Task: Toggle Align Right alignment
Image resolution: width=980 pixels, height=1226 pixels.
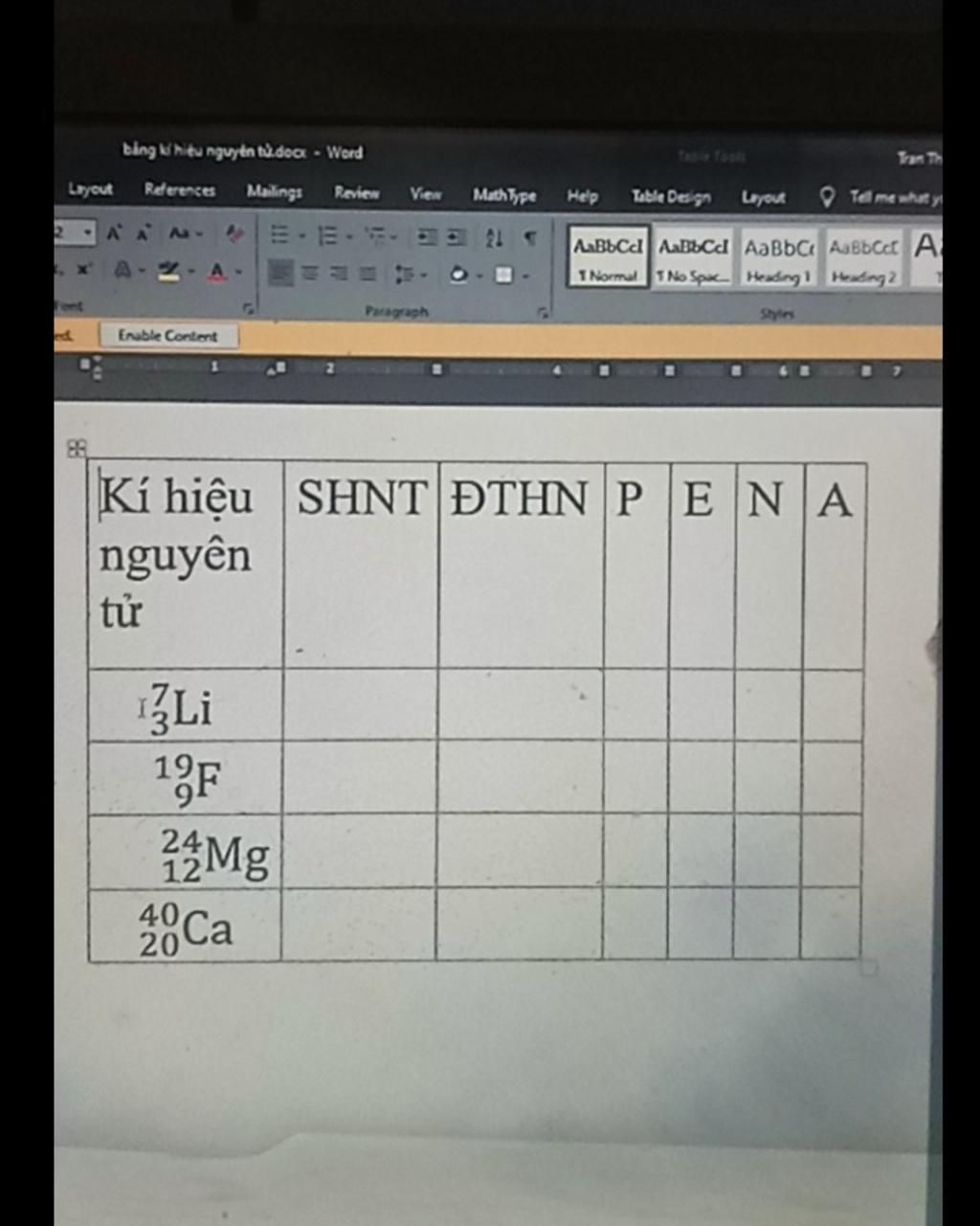Action: click(x=339, y=274)
